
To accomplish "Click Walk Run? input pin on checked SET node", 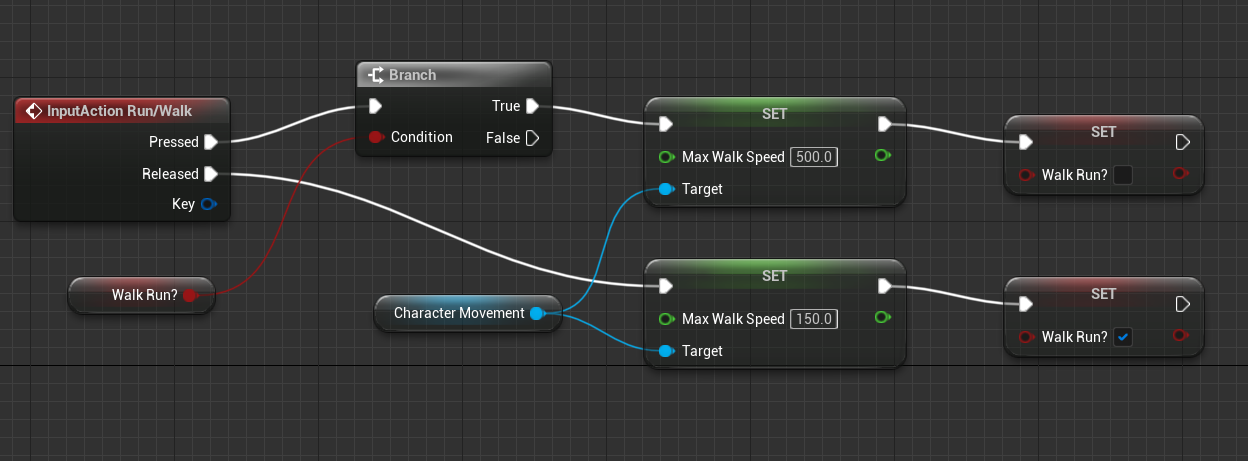I will (x=1026, y=337).
